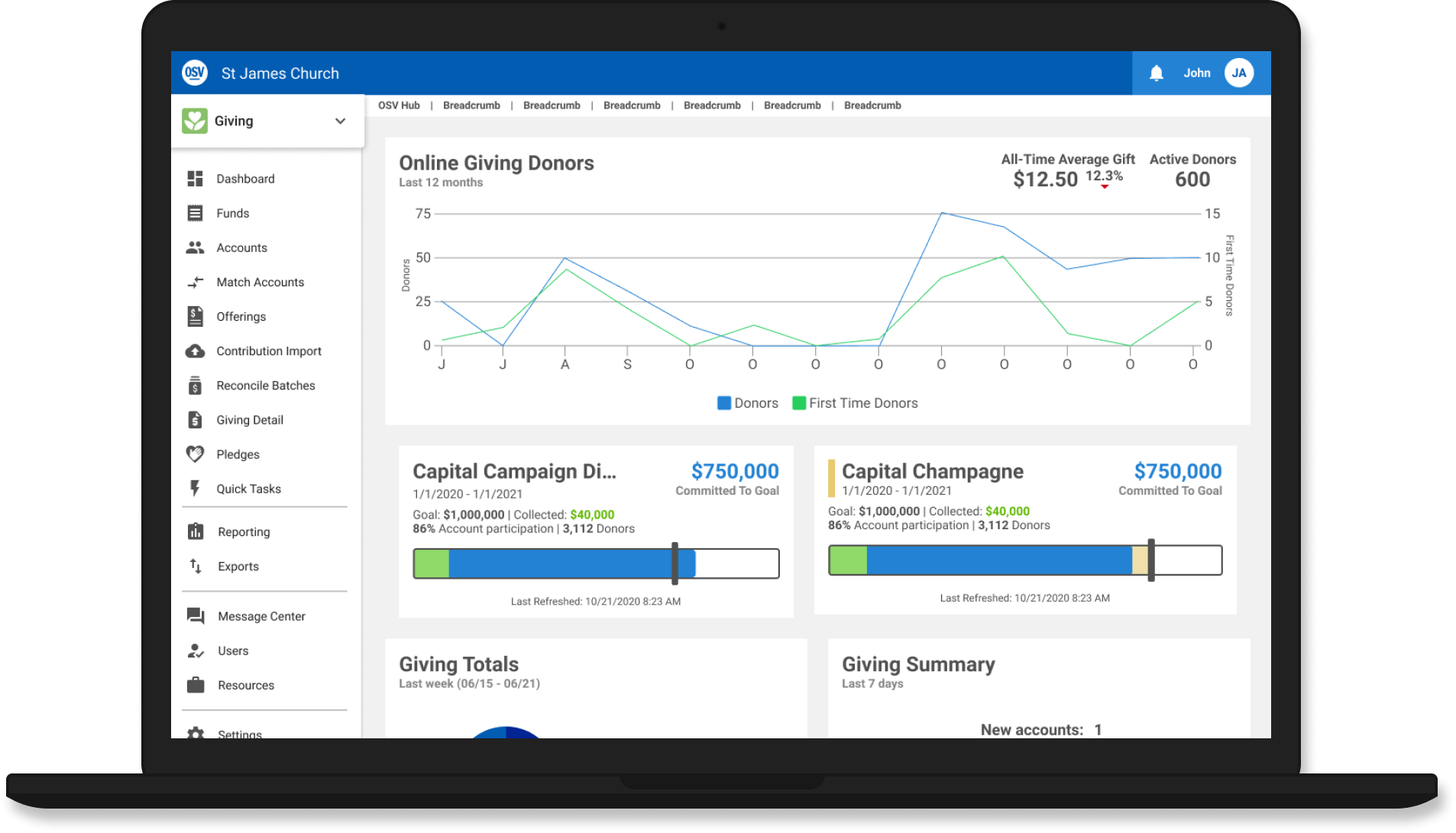
Task: Click the Giving Totals card title
Action: pos(458,664)
